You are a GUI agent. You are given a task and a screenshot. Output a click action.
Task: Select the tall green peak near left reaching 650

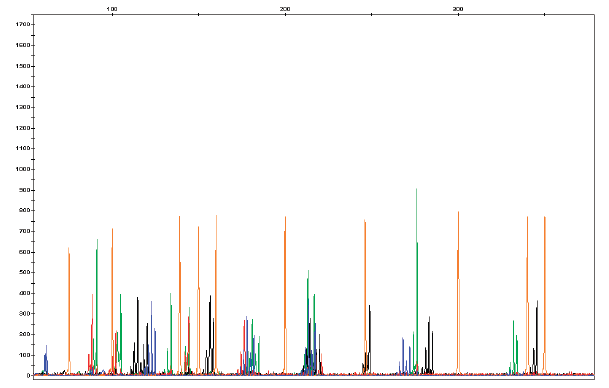(97, 307)
